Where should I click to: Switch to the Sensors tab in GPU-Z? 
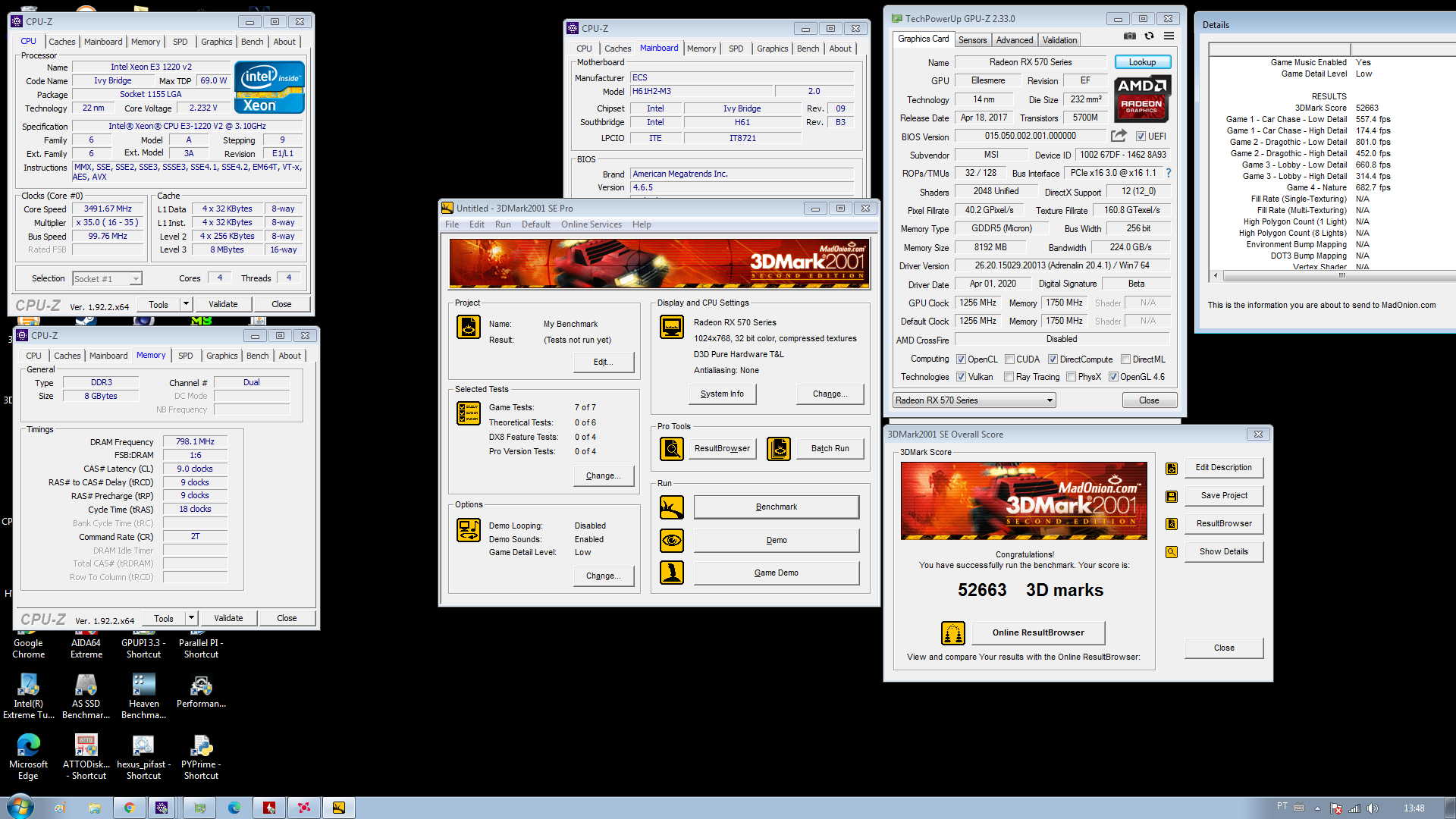point(972,40)
